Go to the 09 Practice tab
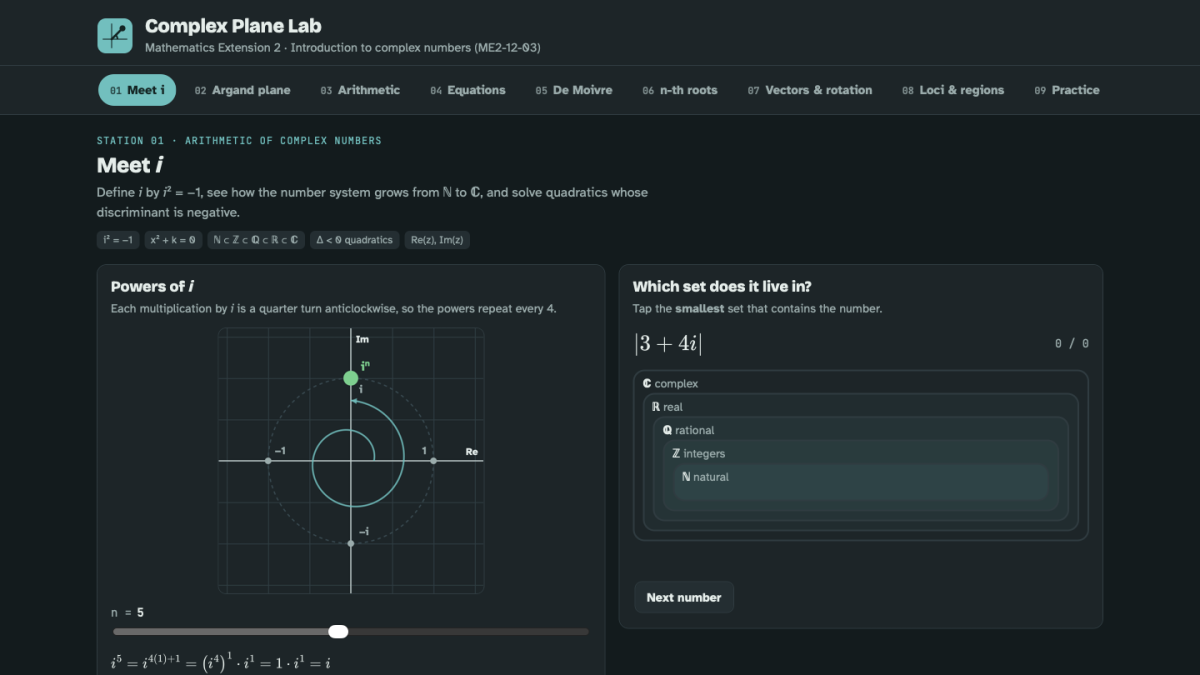Screen dimensions: 1200x675 (1066, 90)
